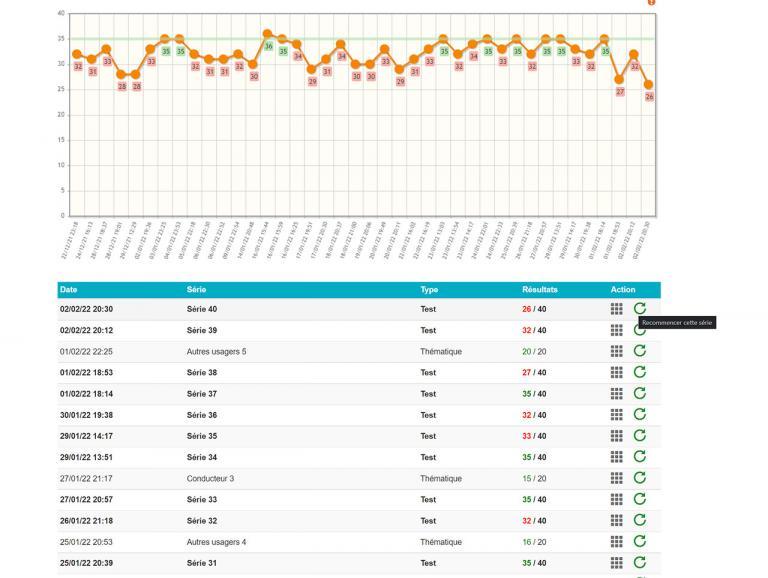The image size is (768, 578).
Task: Open the details grid for Série 38
Action: tap(617, 372)
